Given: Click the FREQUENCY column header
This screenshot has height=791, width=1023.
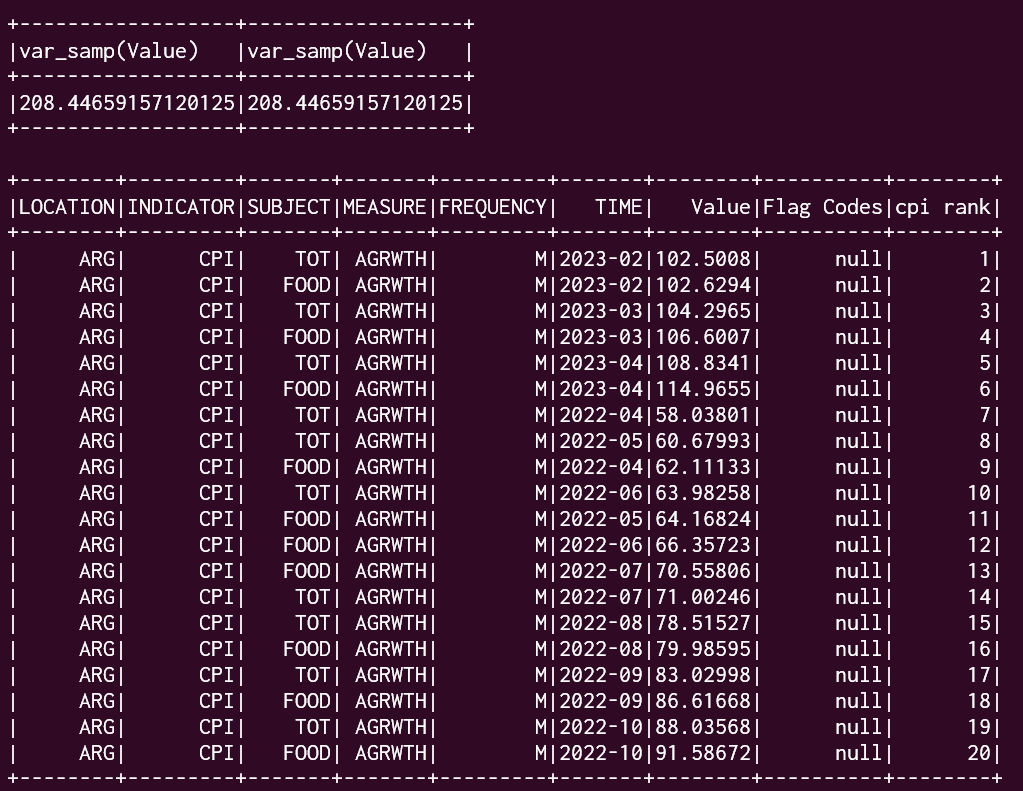Looking at the screenshot, I should 493,207.
